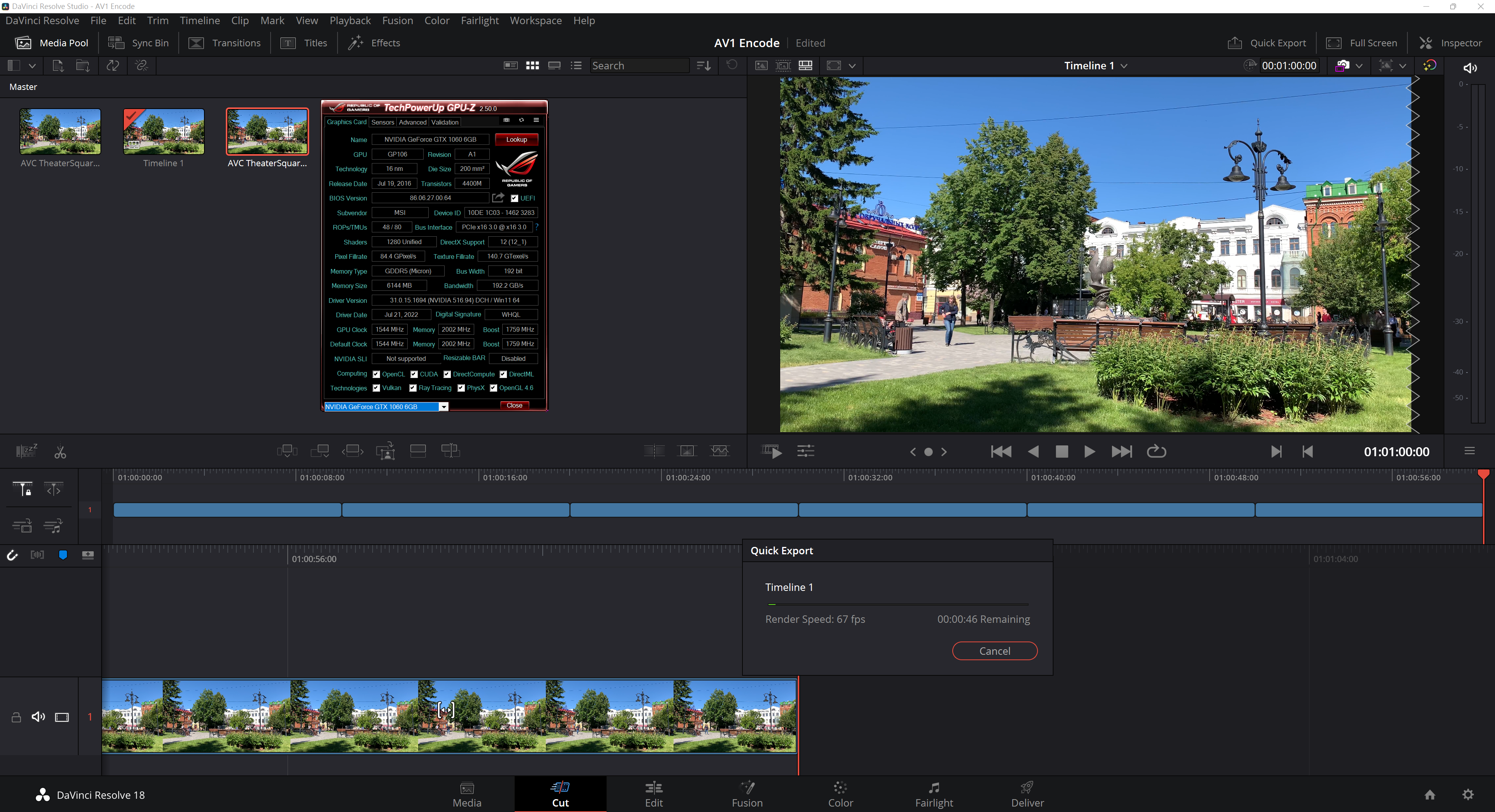Lock track 1 with the padlock
1495x812 pixels.
16,717
